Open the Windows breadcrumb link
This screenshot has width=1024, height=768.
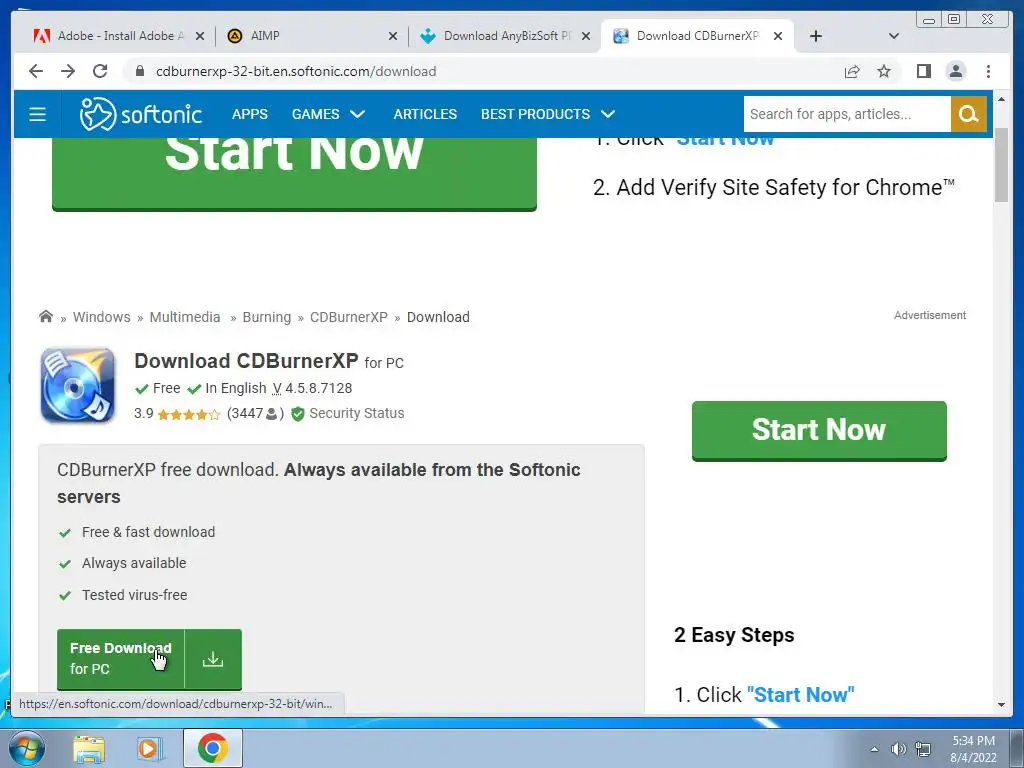pyautogui.click(x=101, y=317)
